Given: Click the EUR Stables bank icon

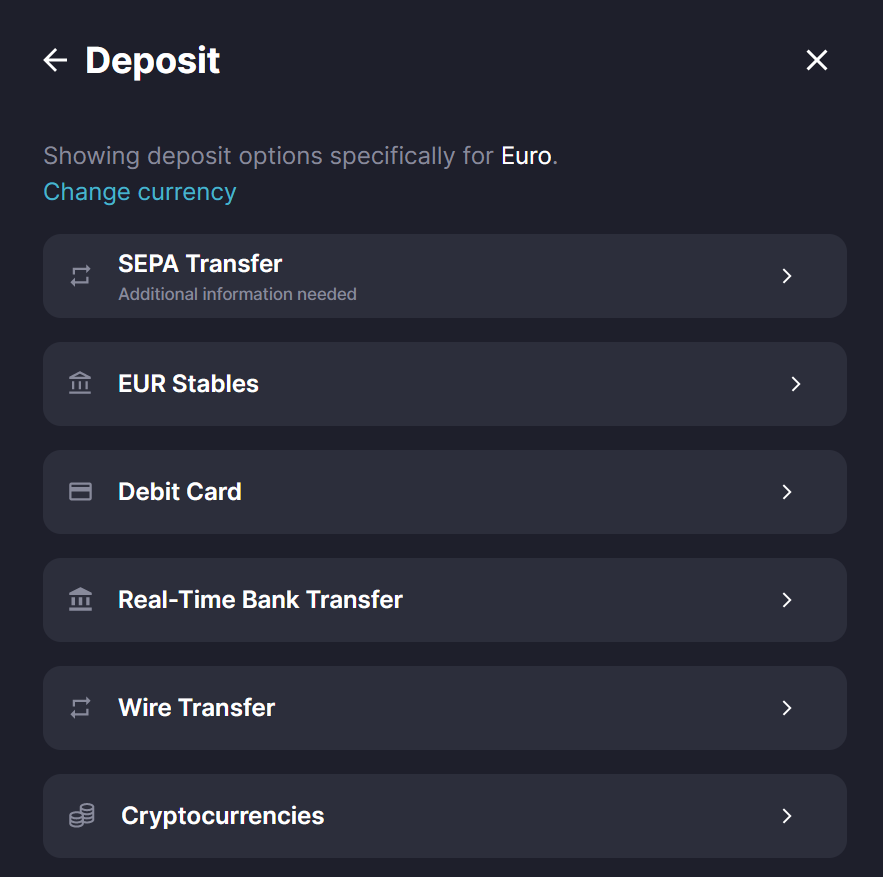Looking at the screenshot, I should click(80, 384).
